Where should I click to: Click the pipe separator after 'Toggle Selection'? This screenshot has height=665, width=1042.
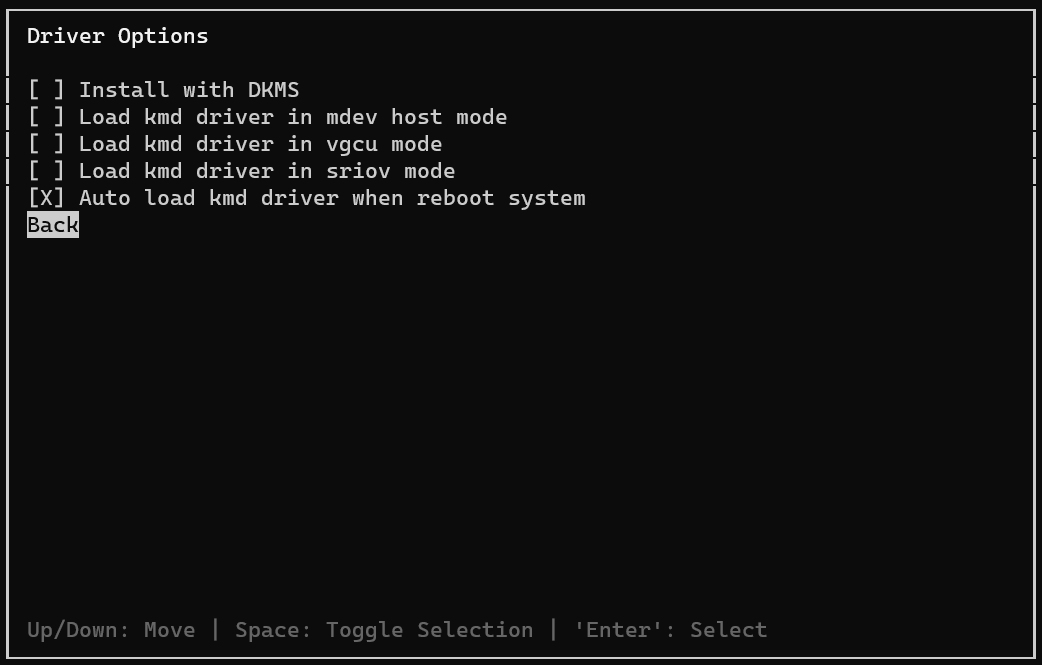[x=553, y=630]
